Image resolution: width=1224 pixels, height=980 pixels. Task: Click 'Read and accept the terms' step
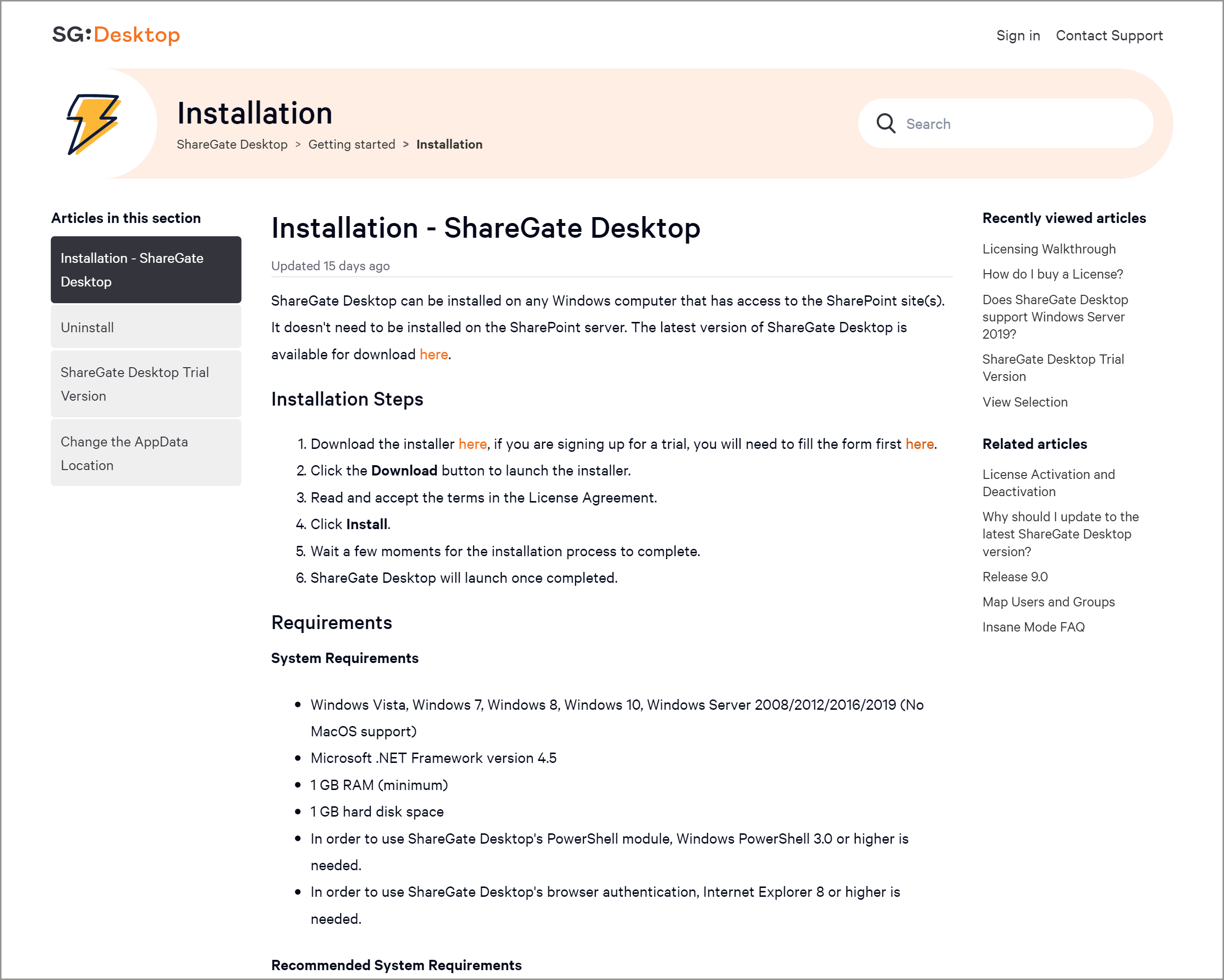click(x=483, y=498)
